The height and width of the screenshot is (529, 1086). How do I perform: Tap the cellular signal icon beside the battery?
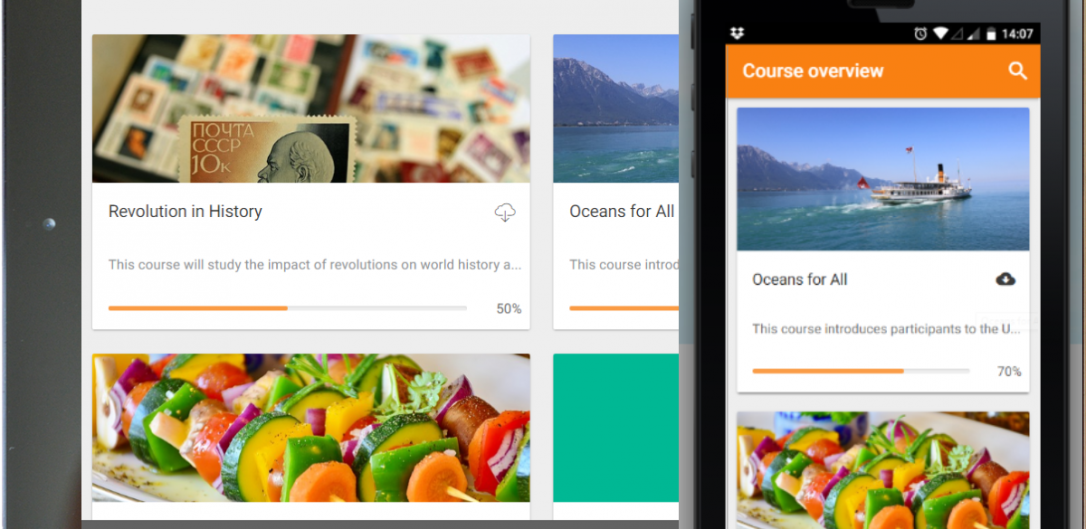coord(974,33)
